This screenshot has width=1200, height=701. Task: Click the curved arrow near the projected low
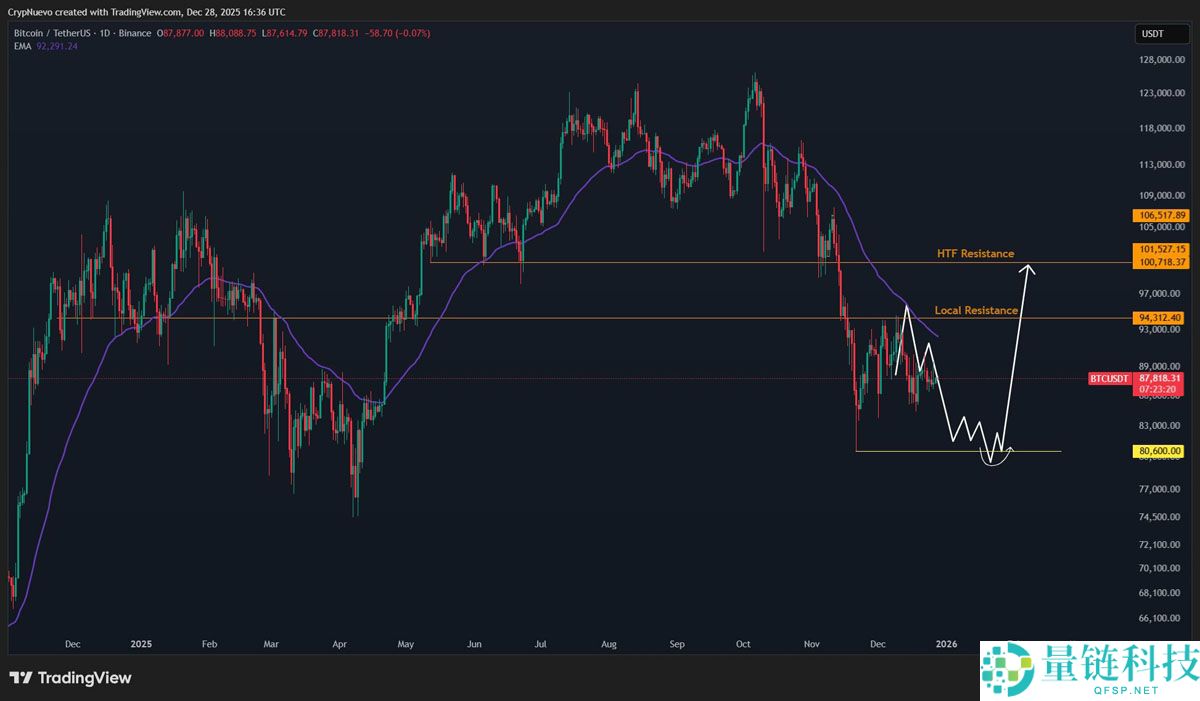[x=999, y=456]
